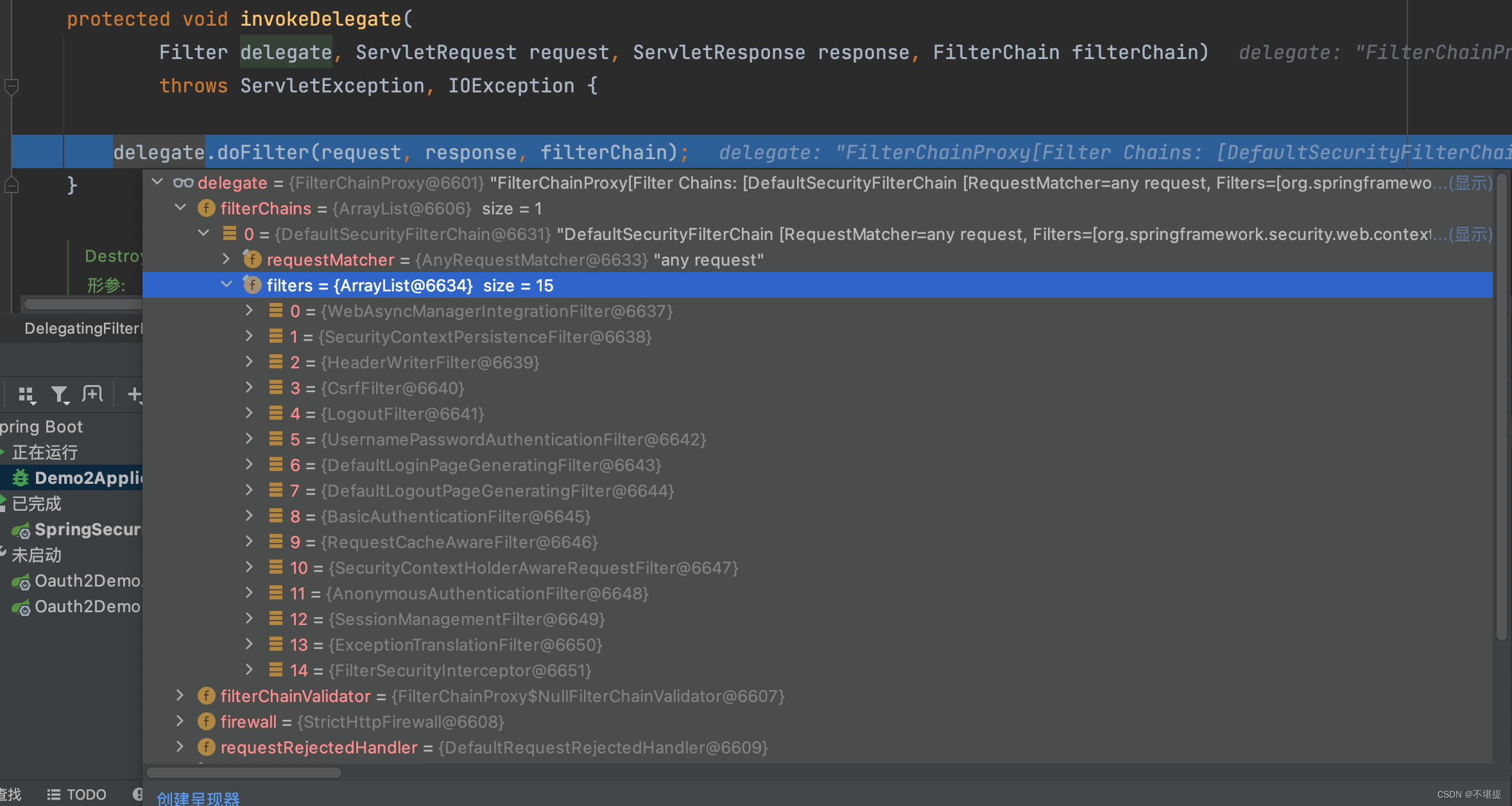Expand the filterChainValidator field
Viewport: 1512px width, 806px height.
(180, 696)
